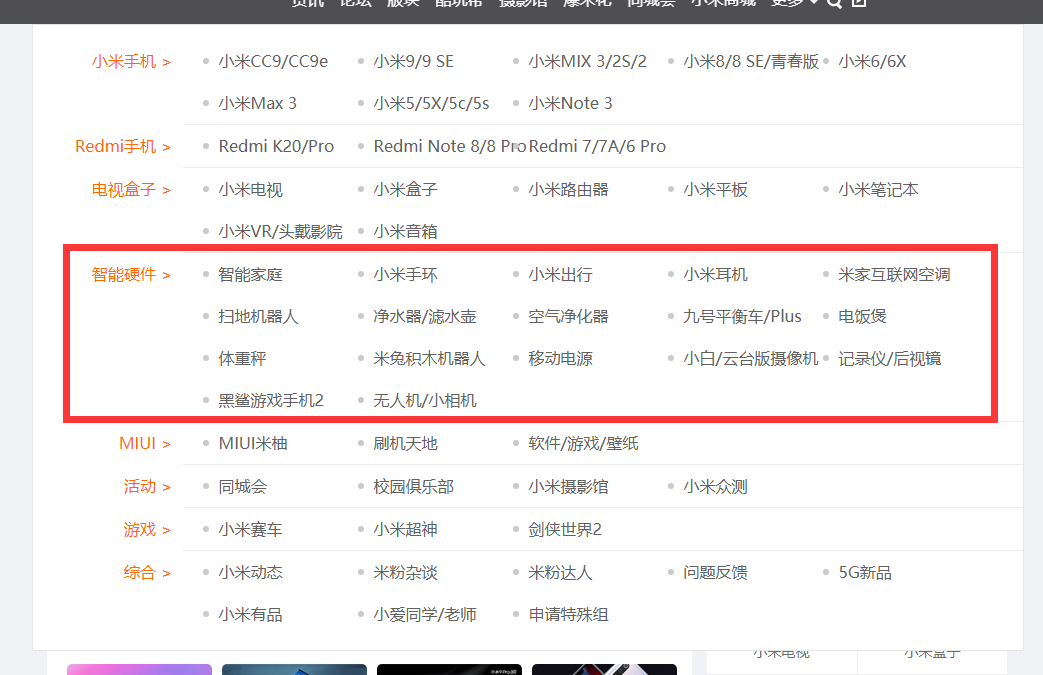Open 问题反馈 board
Viewport: 1043px width, 675px height.
(x=716, y=573)
